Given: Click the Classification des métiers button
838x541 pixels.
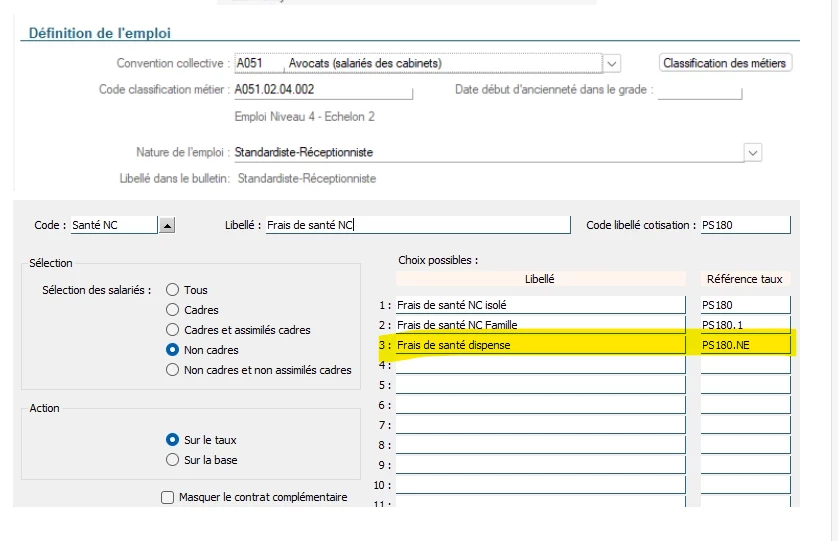Looking at the screenshot, I should tap(725, 63).
